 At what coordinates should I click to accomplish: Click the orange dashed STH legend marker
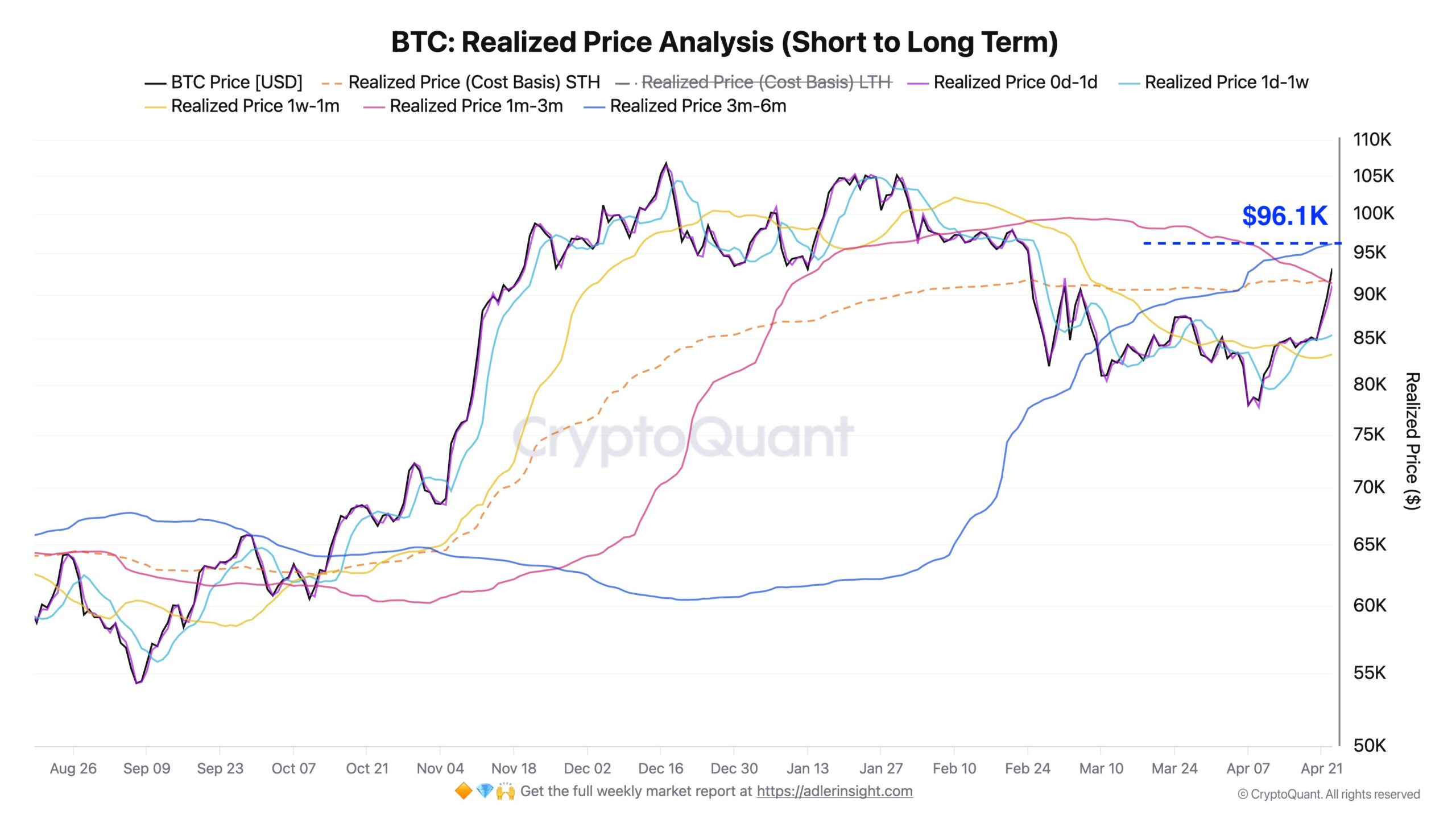[x=332, y=83]
